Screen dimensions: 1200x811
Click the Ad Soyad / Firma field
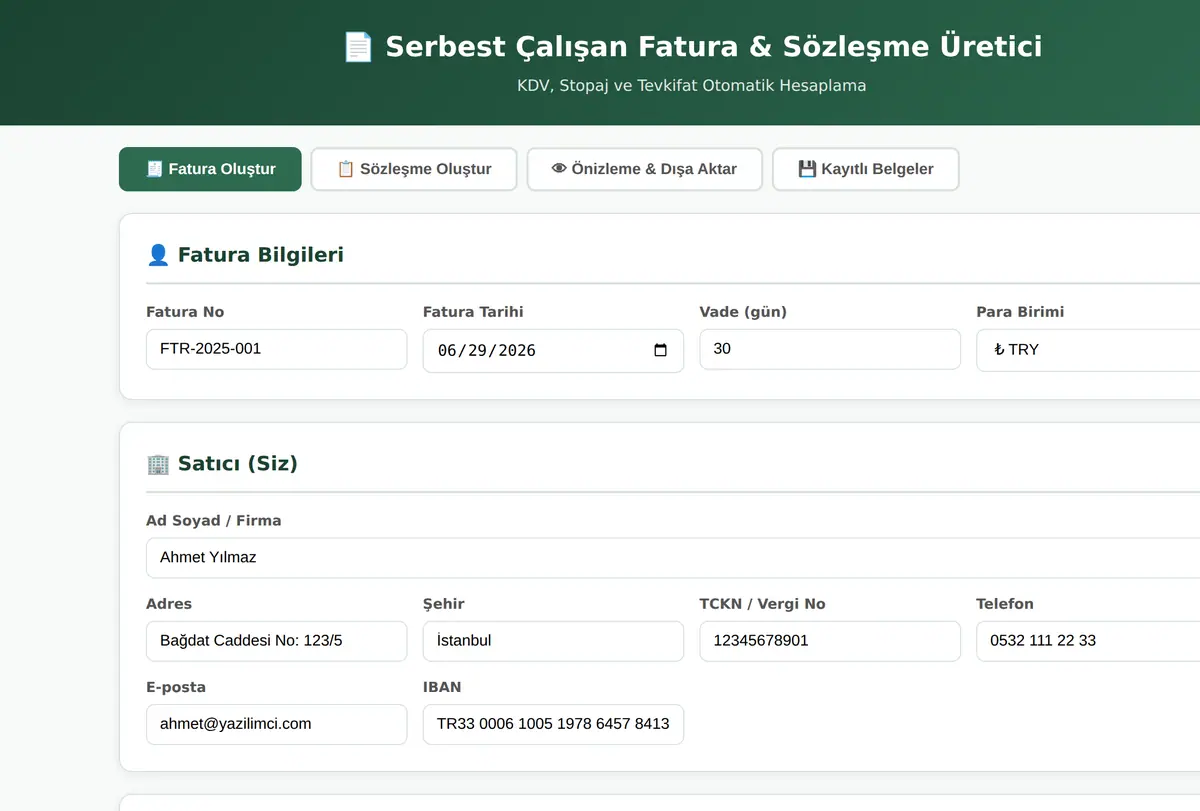tap(673, 557)
